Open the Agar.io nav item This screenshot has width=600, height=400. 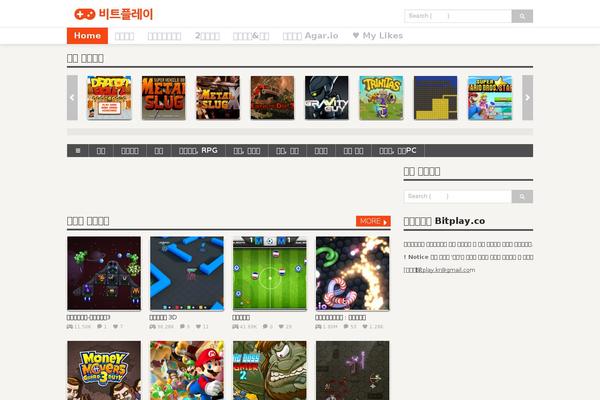point(310,36)
